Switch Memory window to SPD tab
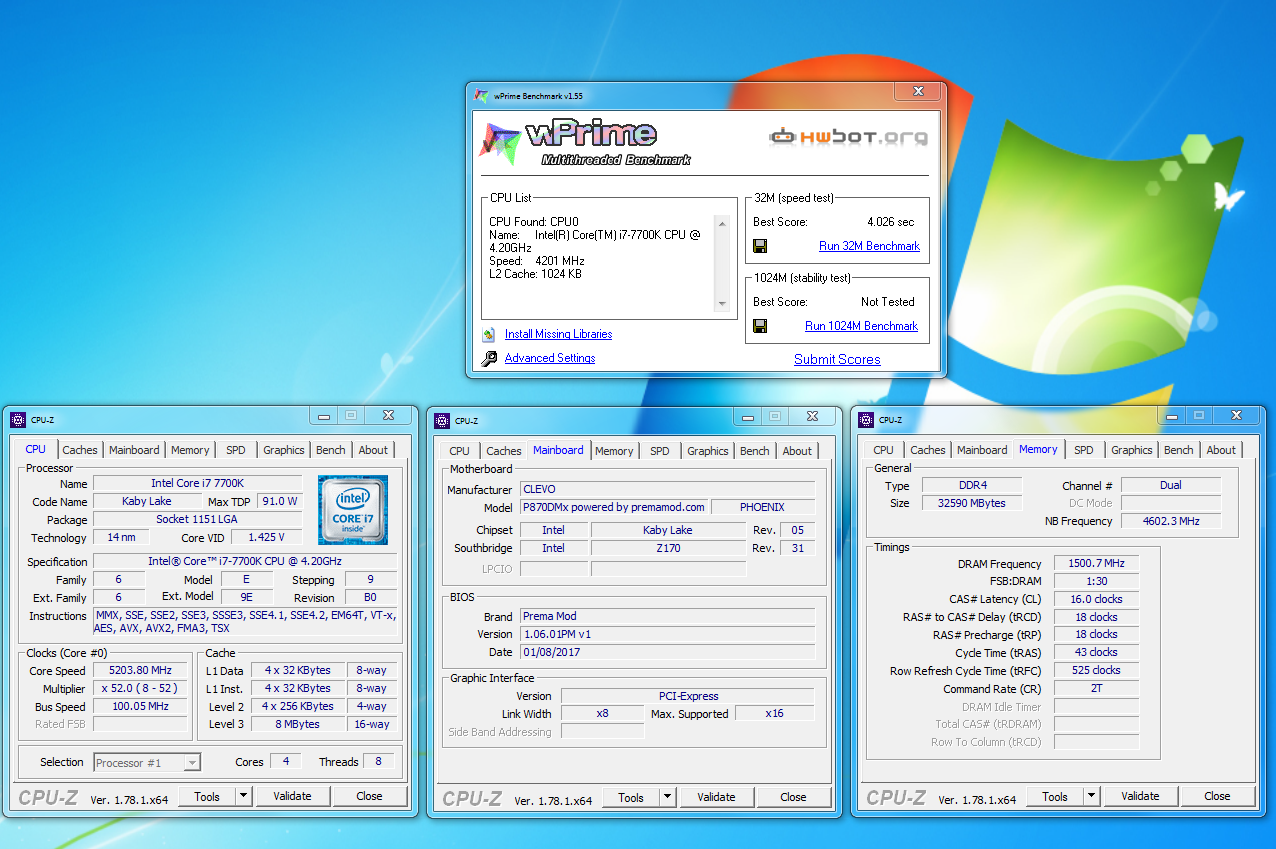This screenshot has height=849, width=1276. click(1084, 450)
